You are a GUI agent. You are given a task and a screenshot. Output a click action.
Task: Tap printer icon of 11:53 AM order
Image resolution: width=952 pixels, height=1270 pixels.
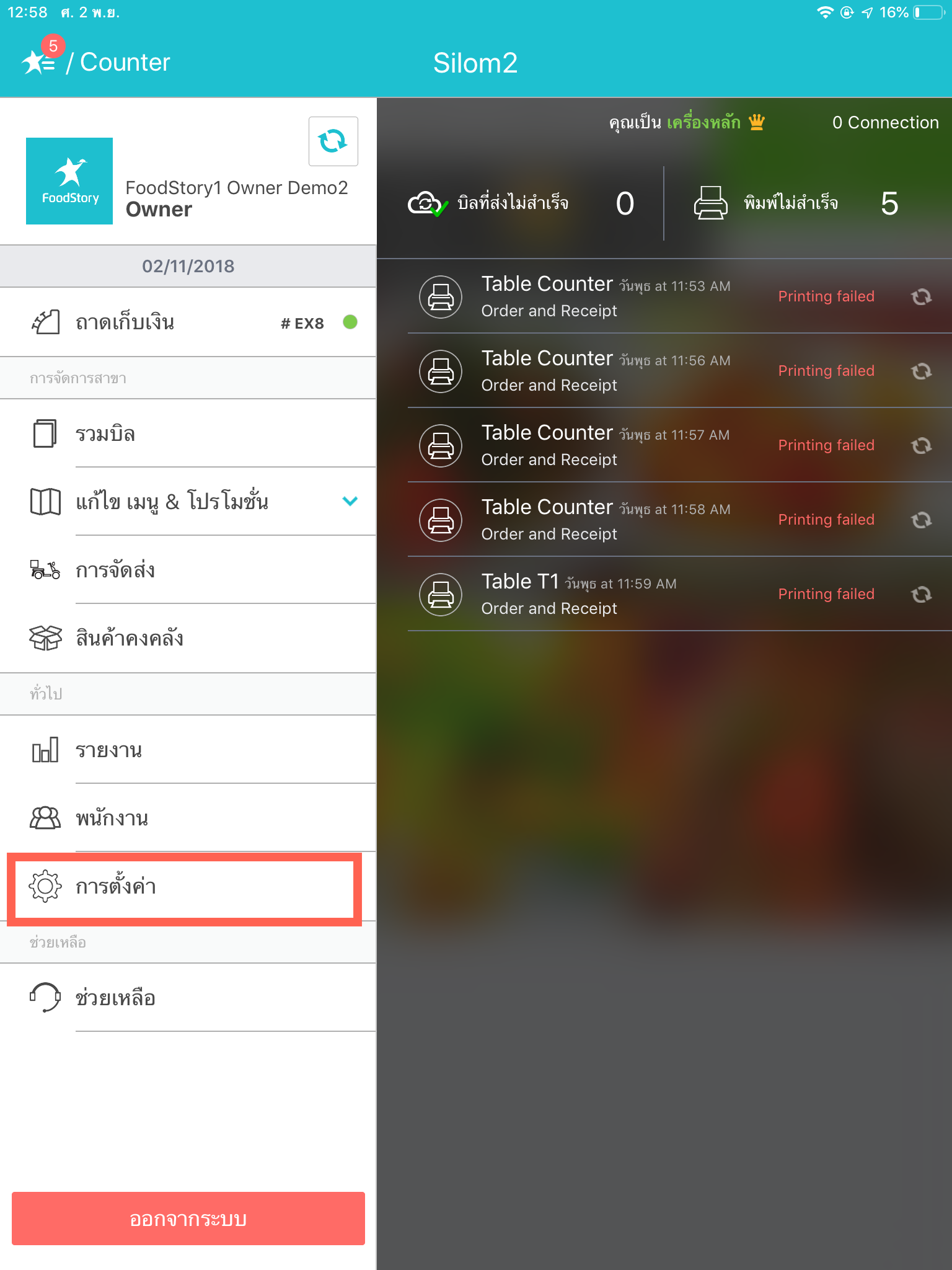coord(441,297)
